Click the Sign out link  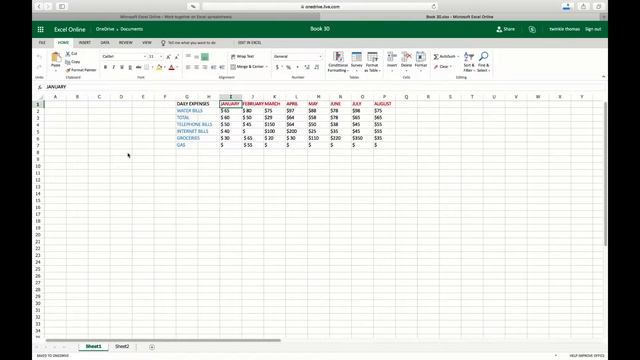(593, 29)
